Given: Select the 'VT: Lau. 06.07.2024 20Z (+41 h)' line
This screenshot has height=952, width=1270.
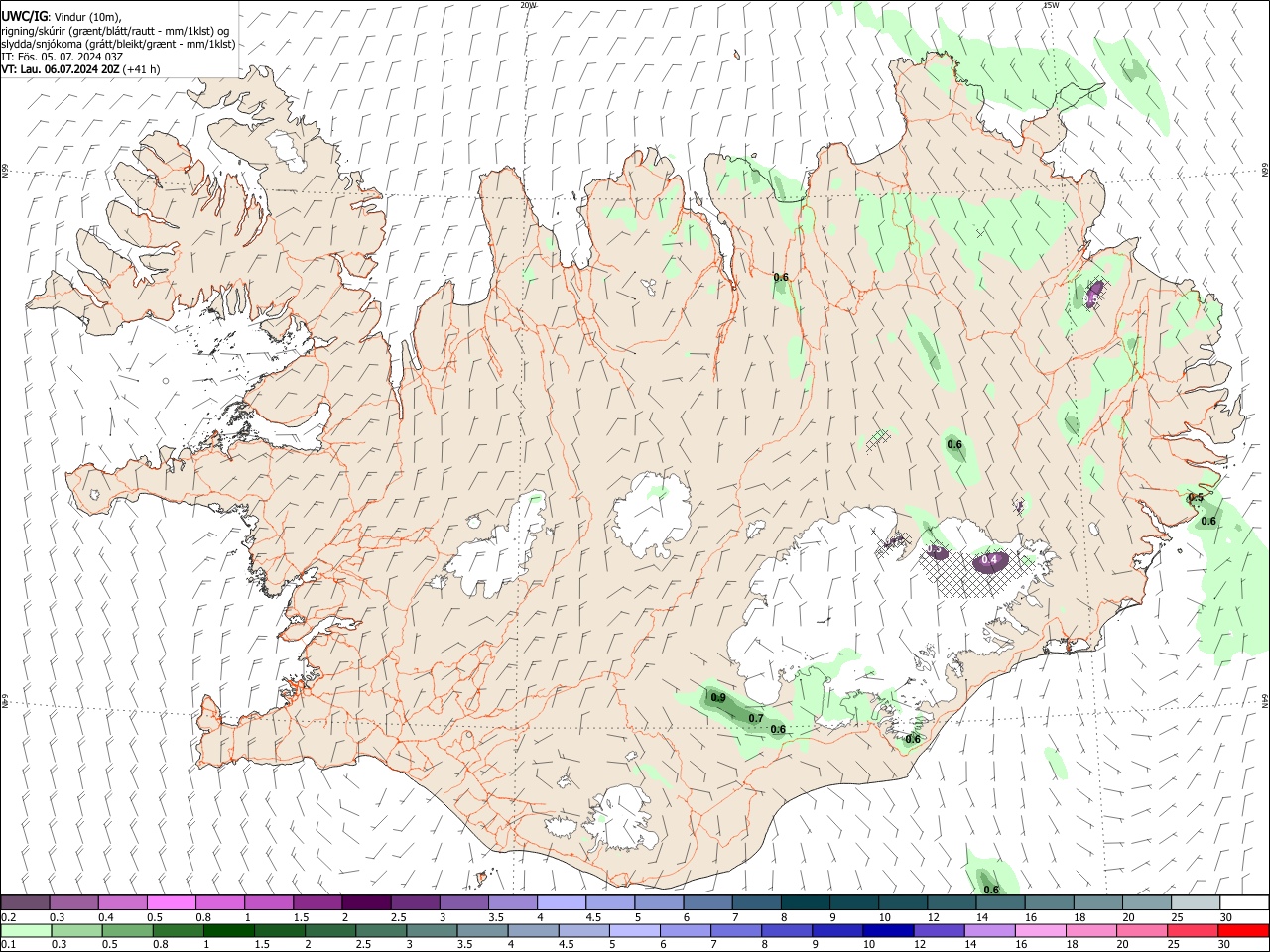Looking at the screenshot, I should click(80, 69).
